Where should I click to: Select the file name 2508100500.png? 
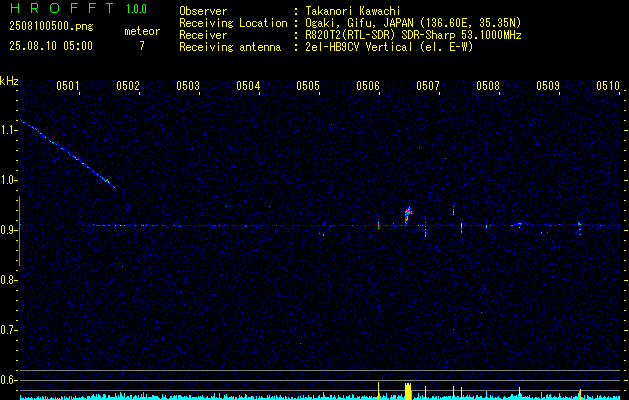(51, 27)
